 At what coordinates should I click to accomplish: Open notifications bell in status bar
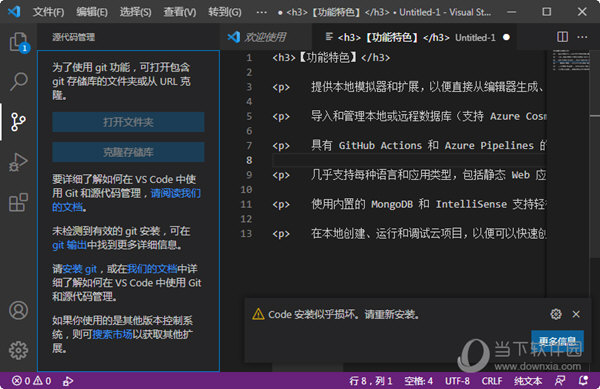pos(583,381)
